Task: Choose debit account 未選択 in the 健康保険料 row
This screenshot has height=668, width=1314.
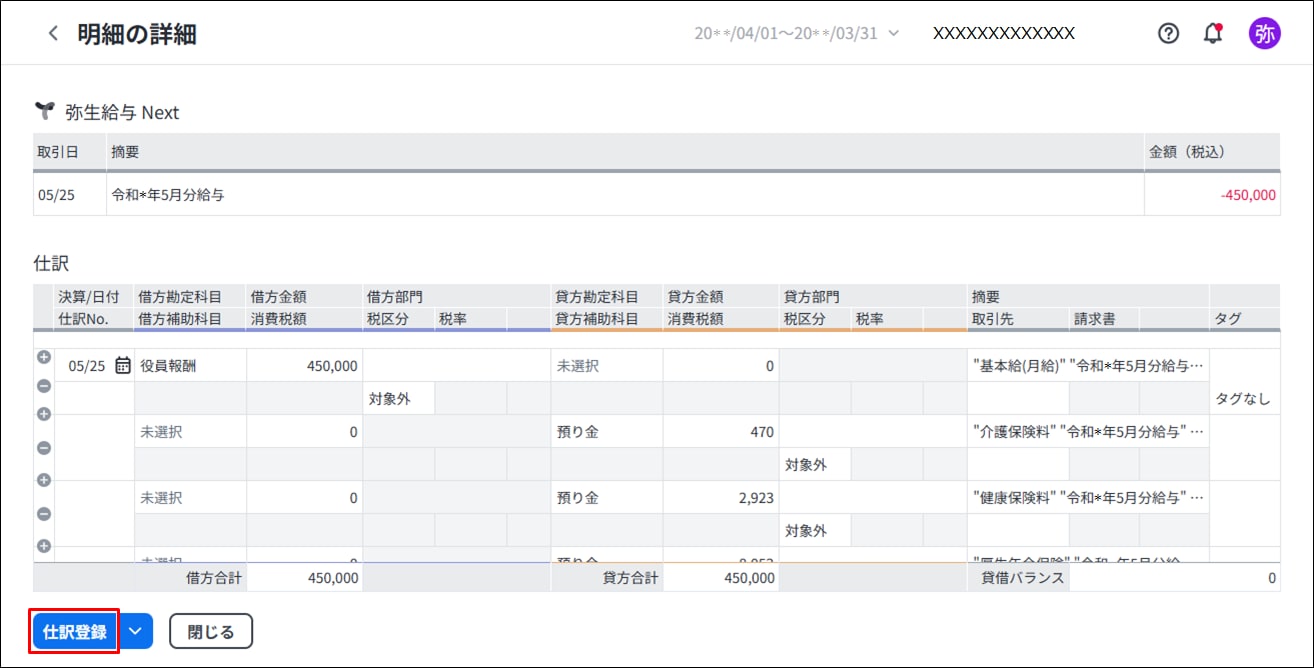Action: tap(190, 498)
